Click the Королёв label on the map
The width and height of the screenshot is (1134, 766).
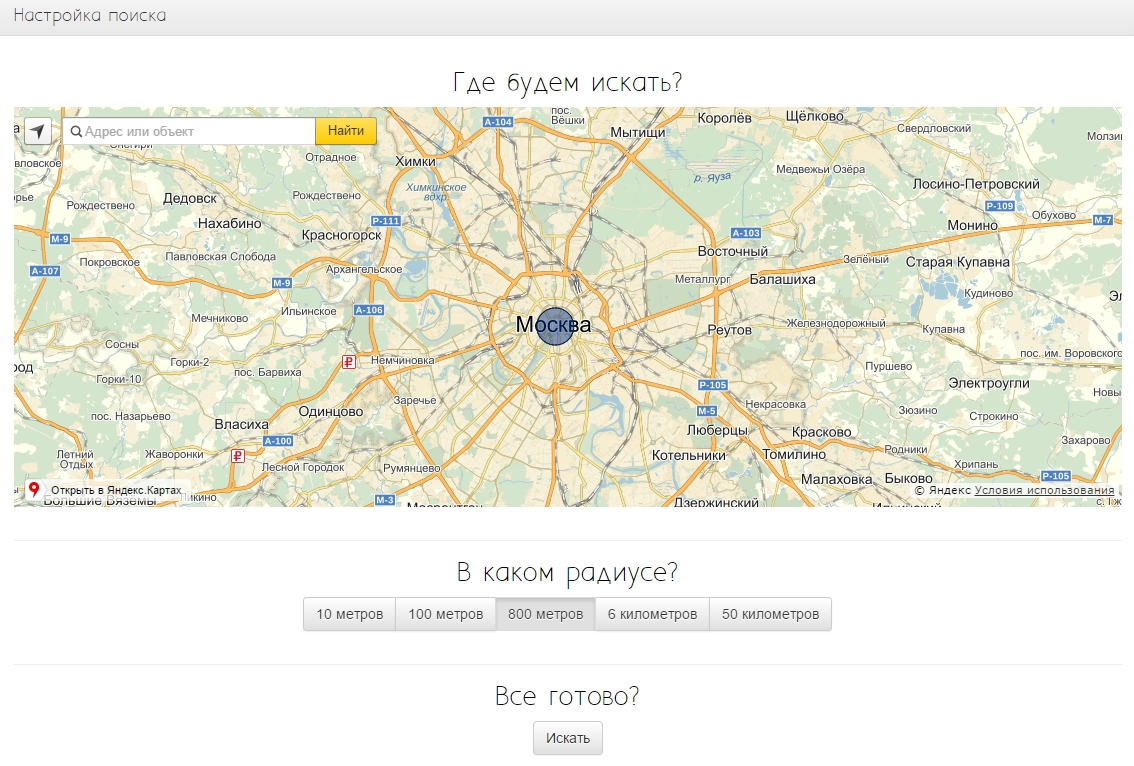pyautogui.click(x=725, y=118)
